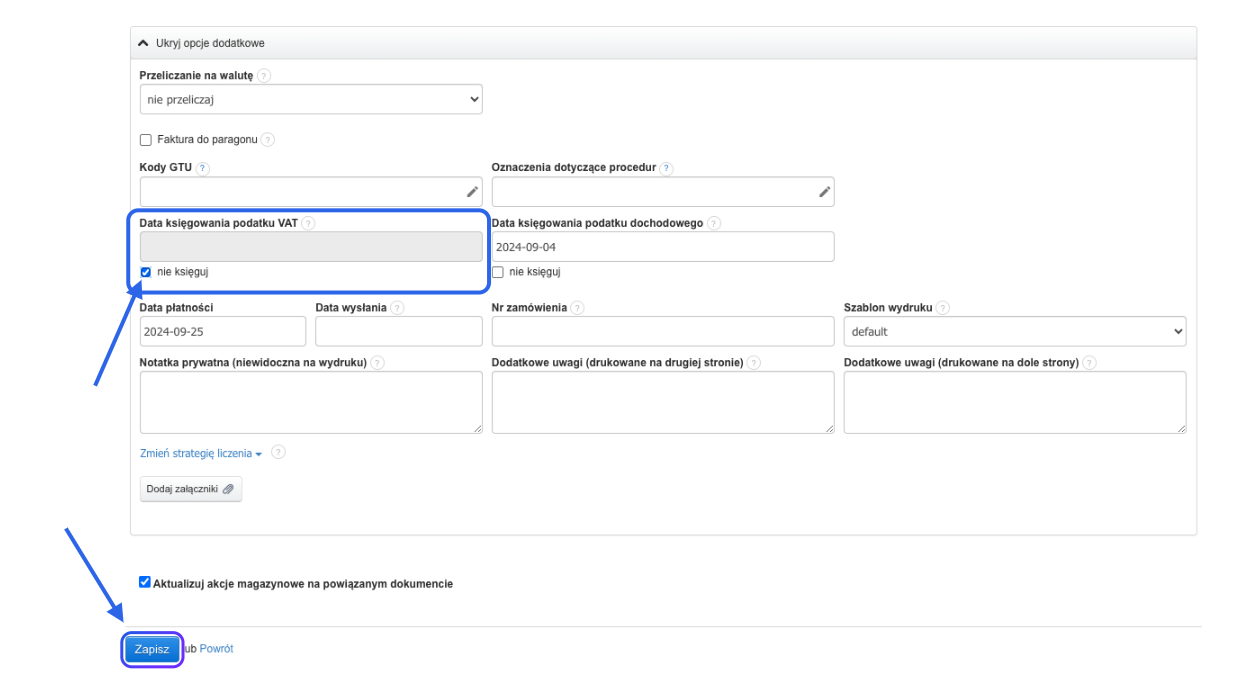The image size is (1242, 687).
Task: Click help icon beside Zmień strategię liczenia
Action: click(x=278, y=453)
